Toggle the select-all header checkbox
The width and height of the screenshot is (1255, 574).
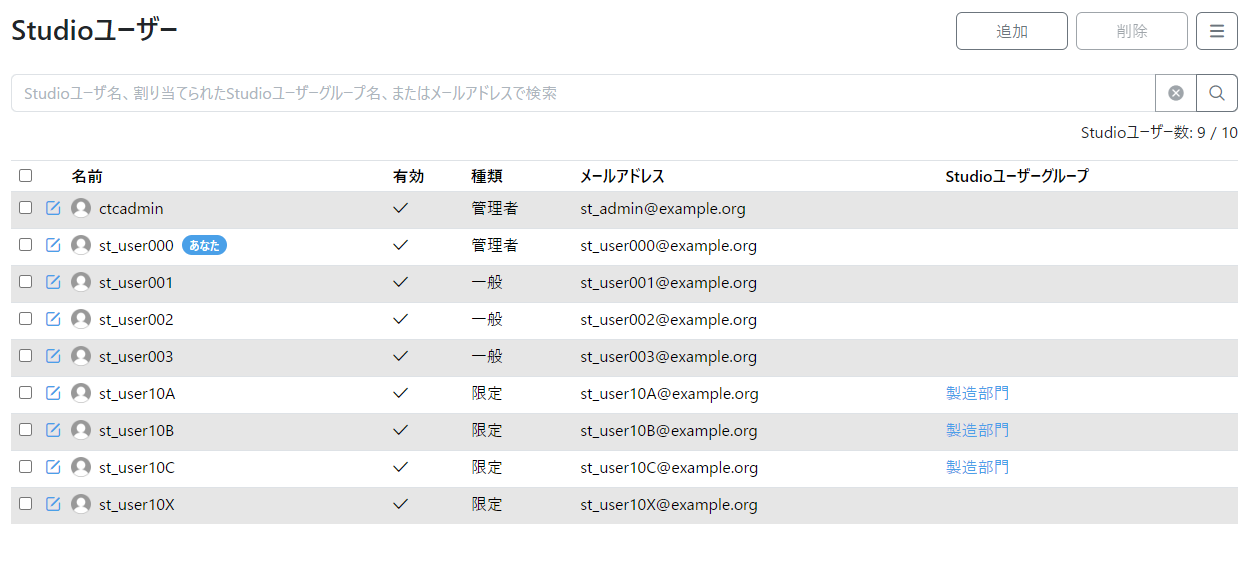(x=25, y=175)
